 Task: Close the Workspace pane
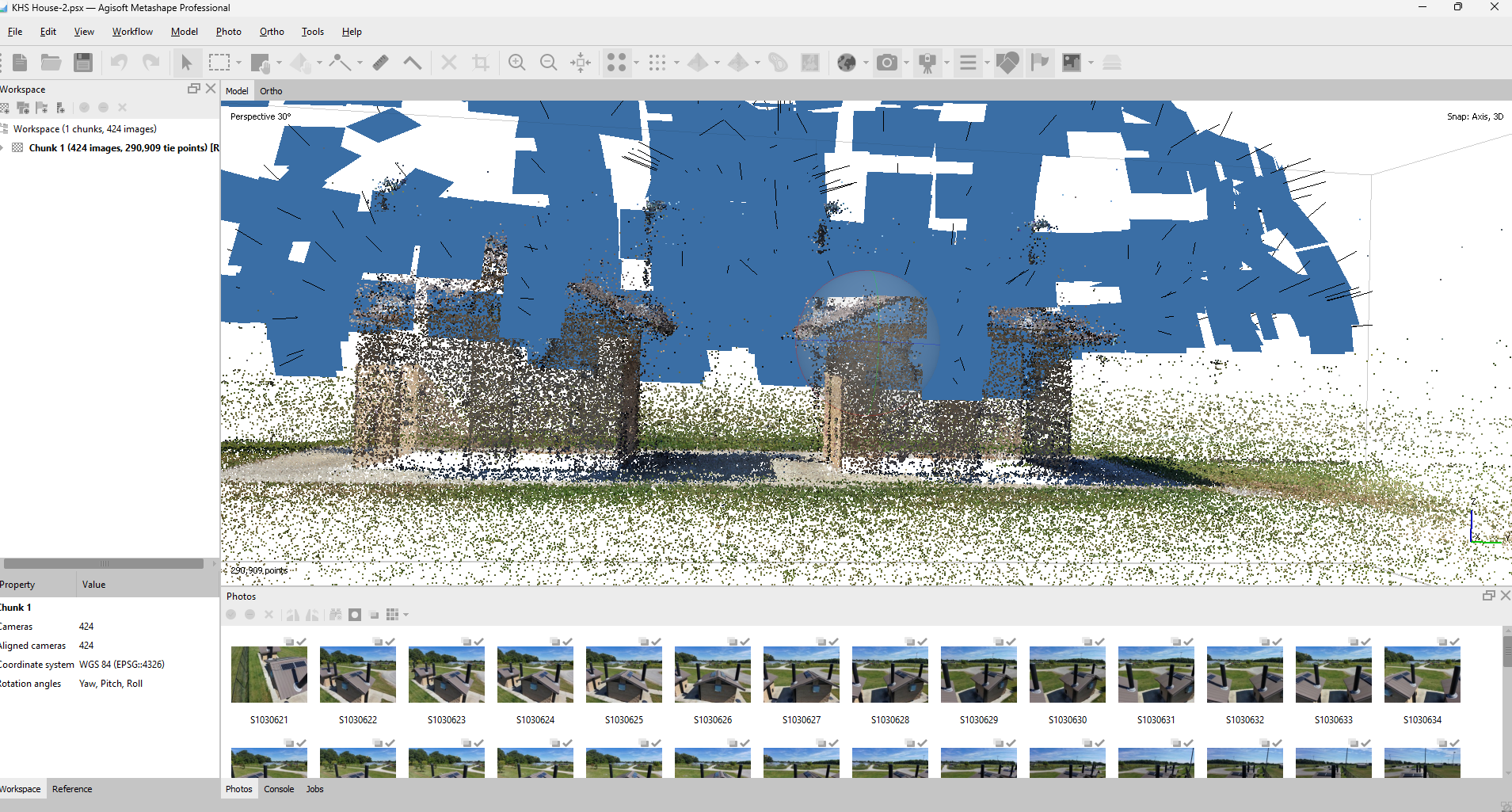pos(210,89)
